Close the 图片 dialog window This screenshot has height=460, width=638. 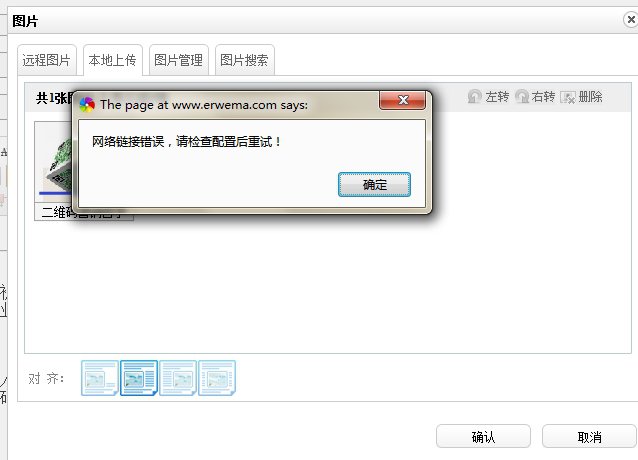tap(631, 19)
